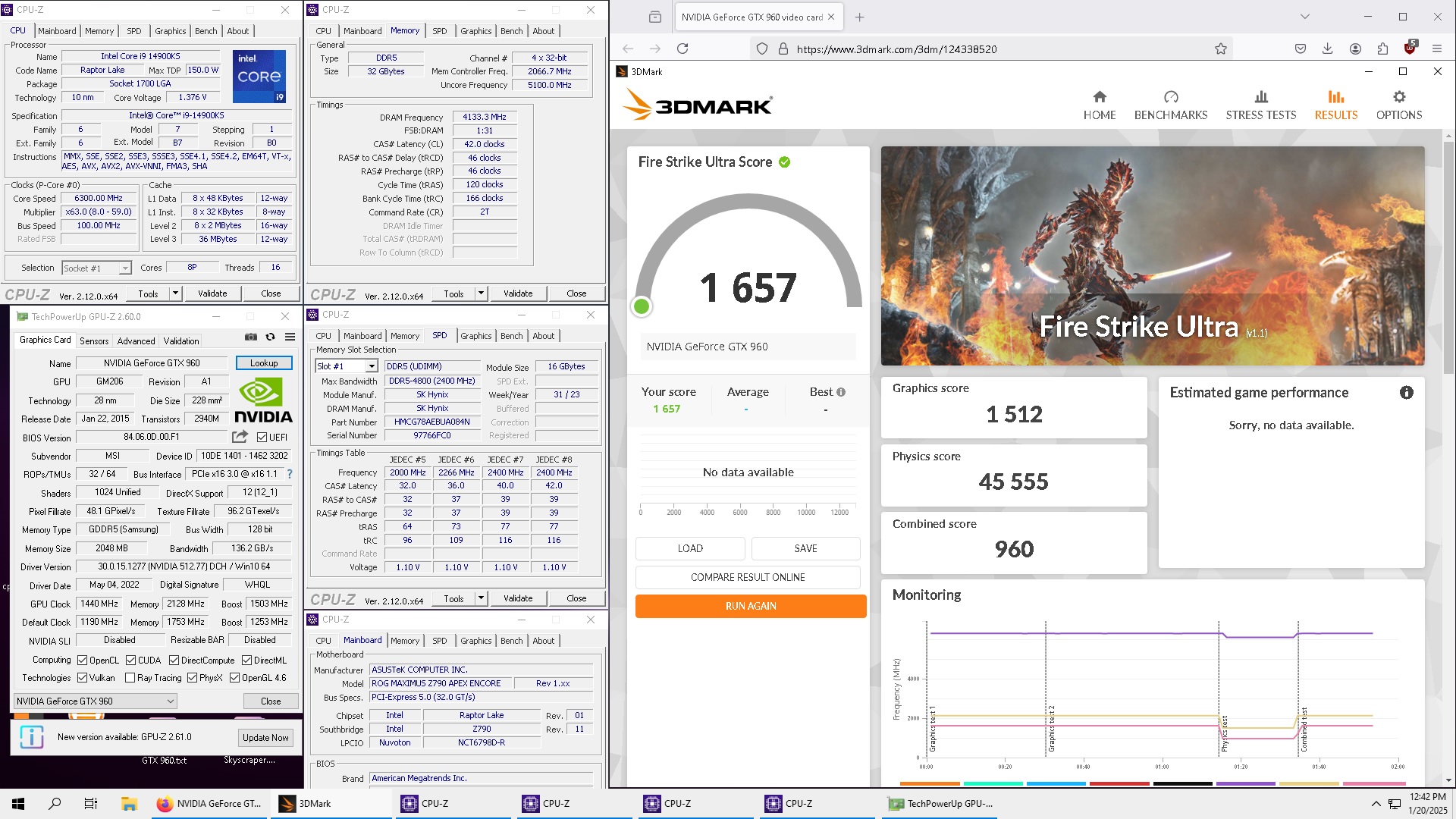Open File Explorer from the taskbar

coord(129,804)
